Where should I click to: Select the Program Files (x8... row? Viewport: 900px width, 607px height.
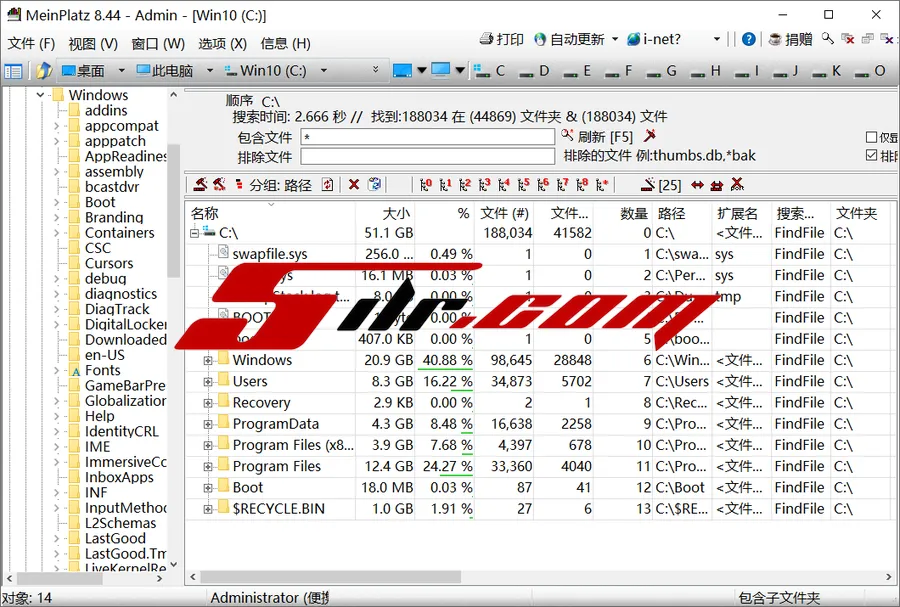(293, 445)
